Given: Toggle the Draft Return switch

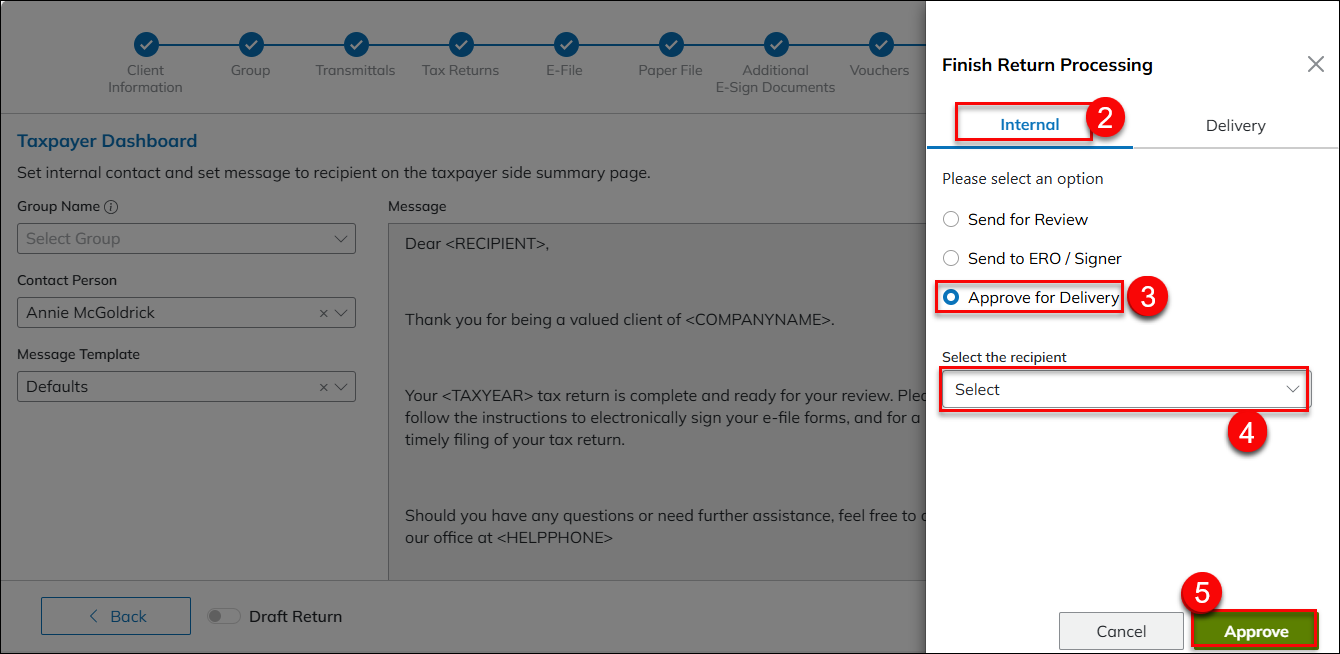Looking at the screenshot, I should coord(223,617).
